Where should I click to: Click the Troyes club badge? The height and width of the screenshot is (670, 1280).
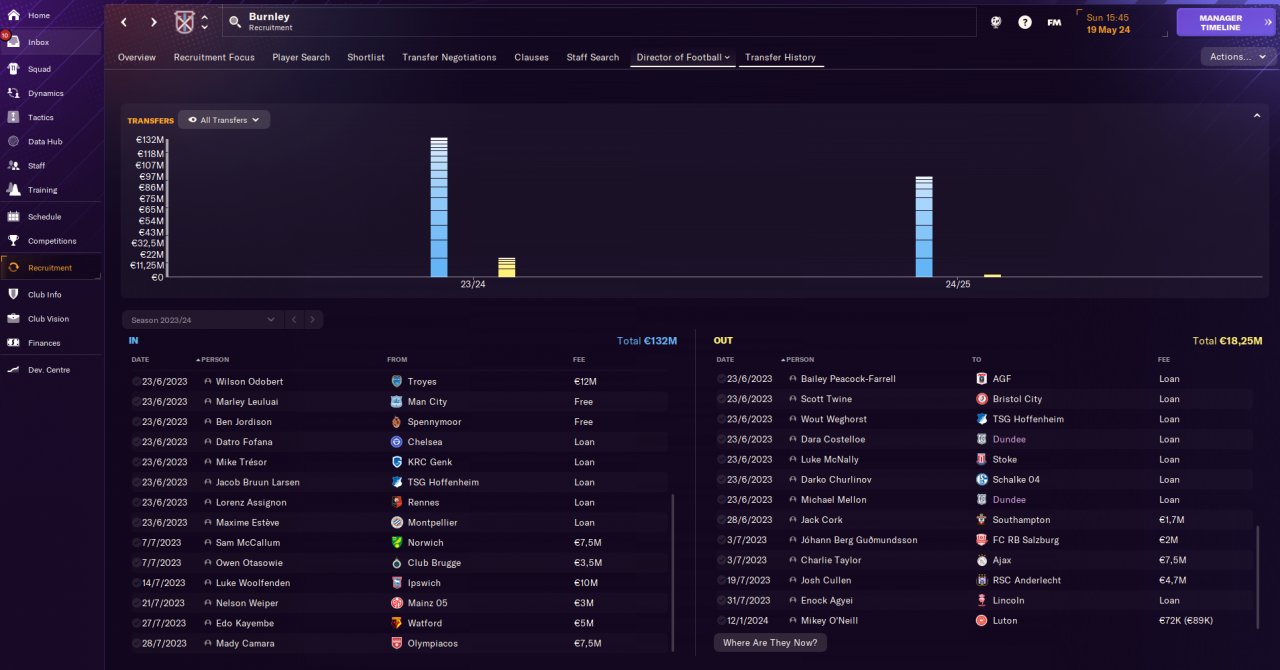click(x=397, y=381)
